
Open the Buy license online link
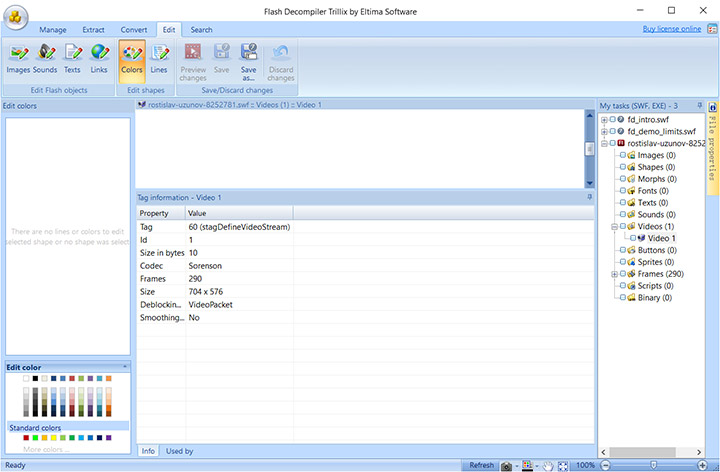coord(671,30)
